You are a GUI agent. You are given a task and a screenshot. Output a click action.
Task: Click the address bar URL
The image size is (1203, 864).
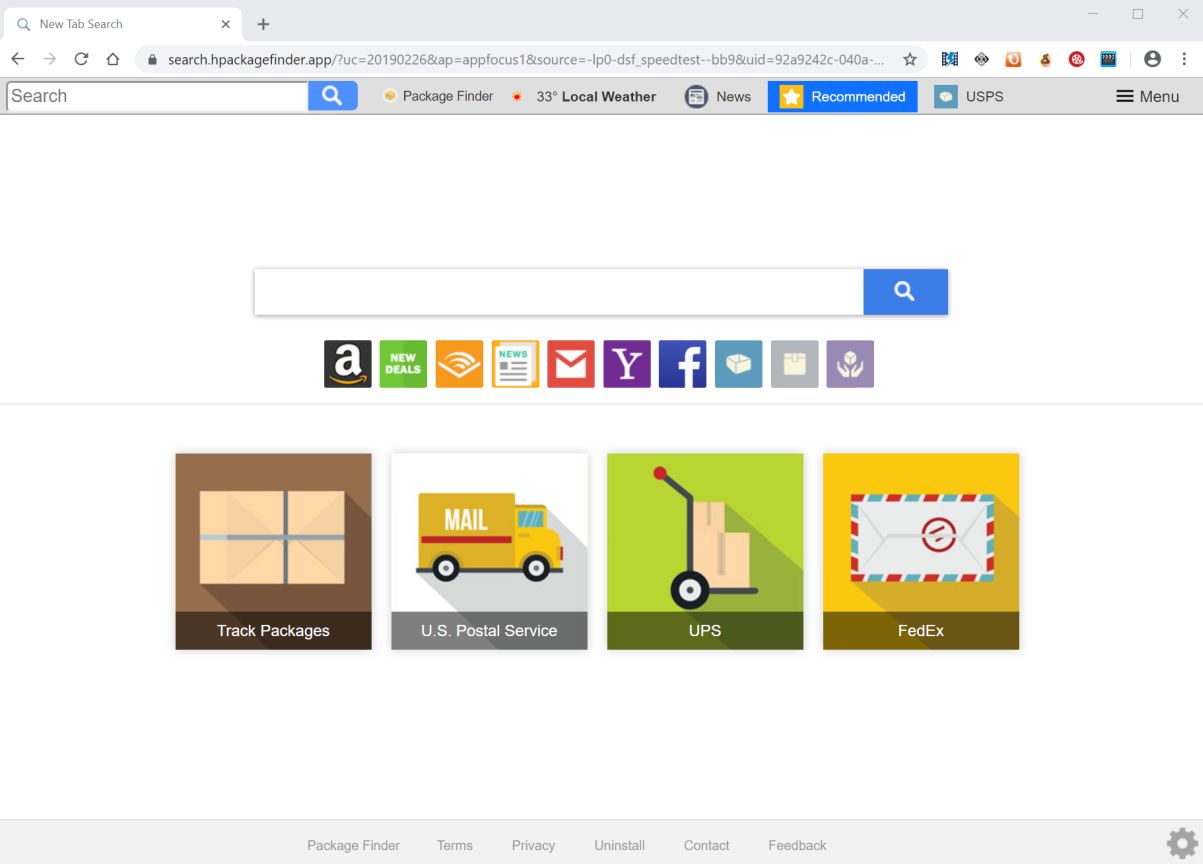(525, 59)
